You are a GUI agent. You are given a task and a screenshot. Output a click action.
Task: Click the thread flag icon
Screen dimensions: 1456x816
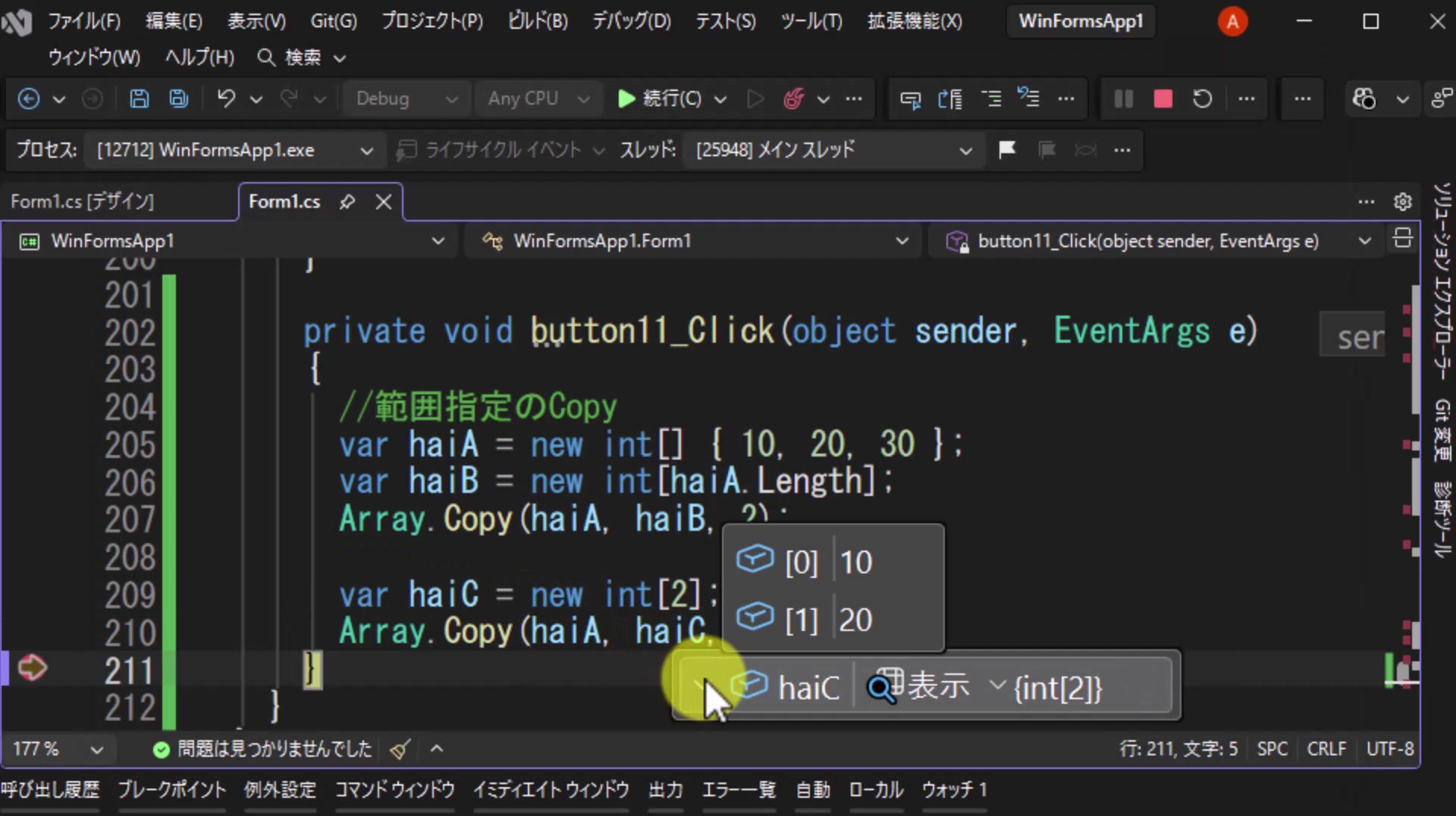coord(1007,149)
